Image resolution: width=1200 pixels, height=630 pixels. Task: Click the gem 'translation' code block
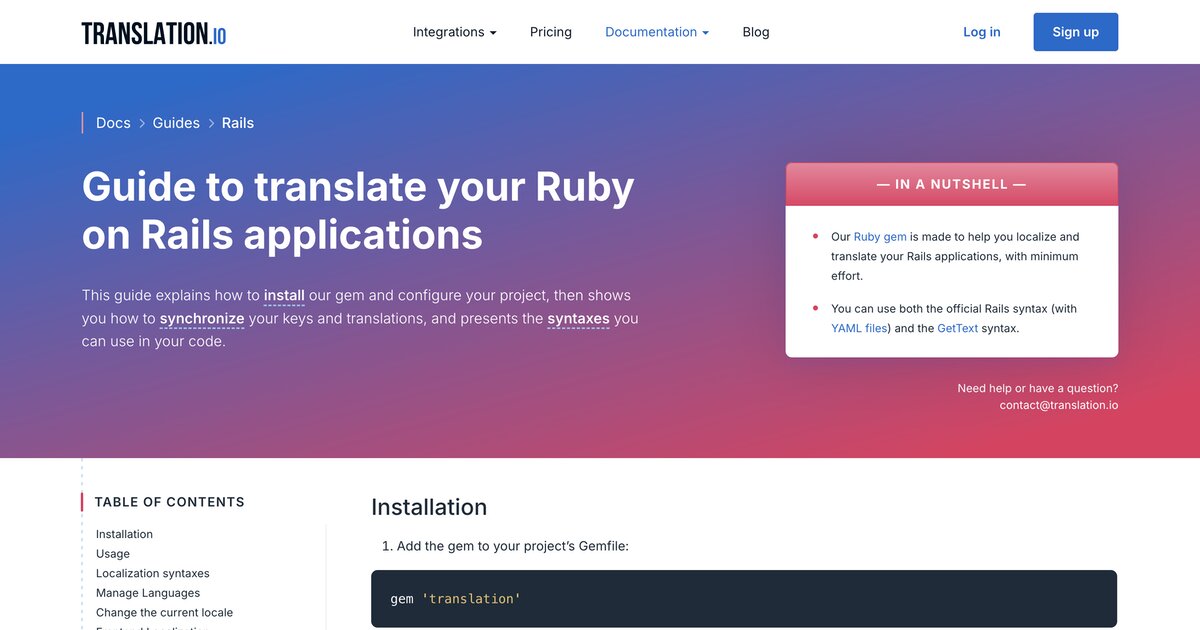(x=744, y=599)
